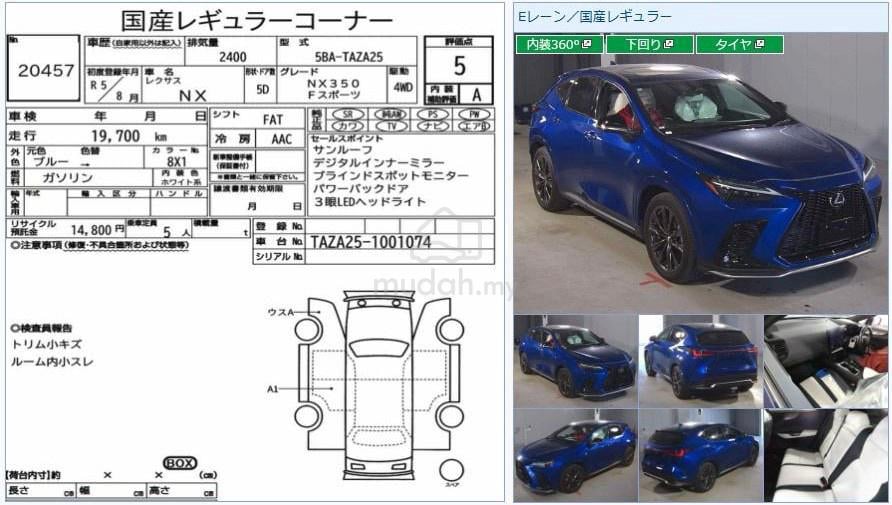Toggle the circled TV equipment marker
This screenshot has width=892, height=505.
coord(392,126)
